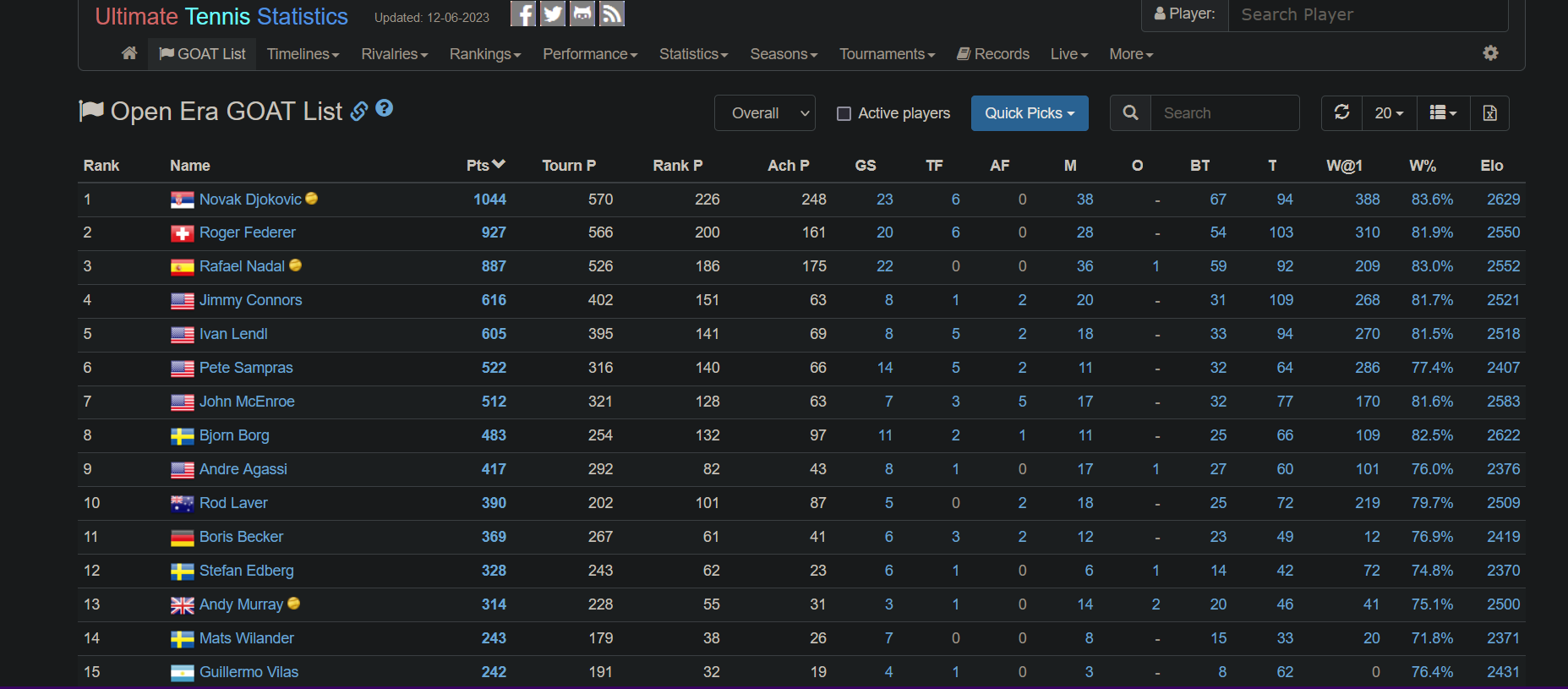Click Federer's 103 titles value

pos(1281,232)
